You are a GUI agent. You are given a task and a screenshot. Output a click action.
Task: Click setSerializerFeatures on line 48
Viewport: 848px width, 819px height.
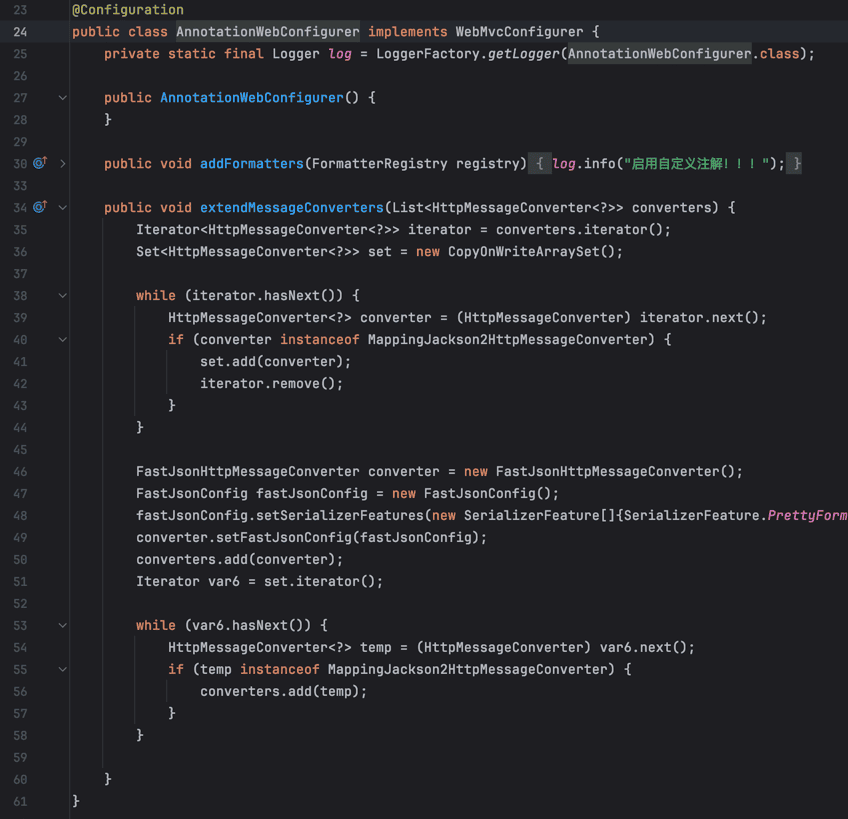(340, 516)
